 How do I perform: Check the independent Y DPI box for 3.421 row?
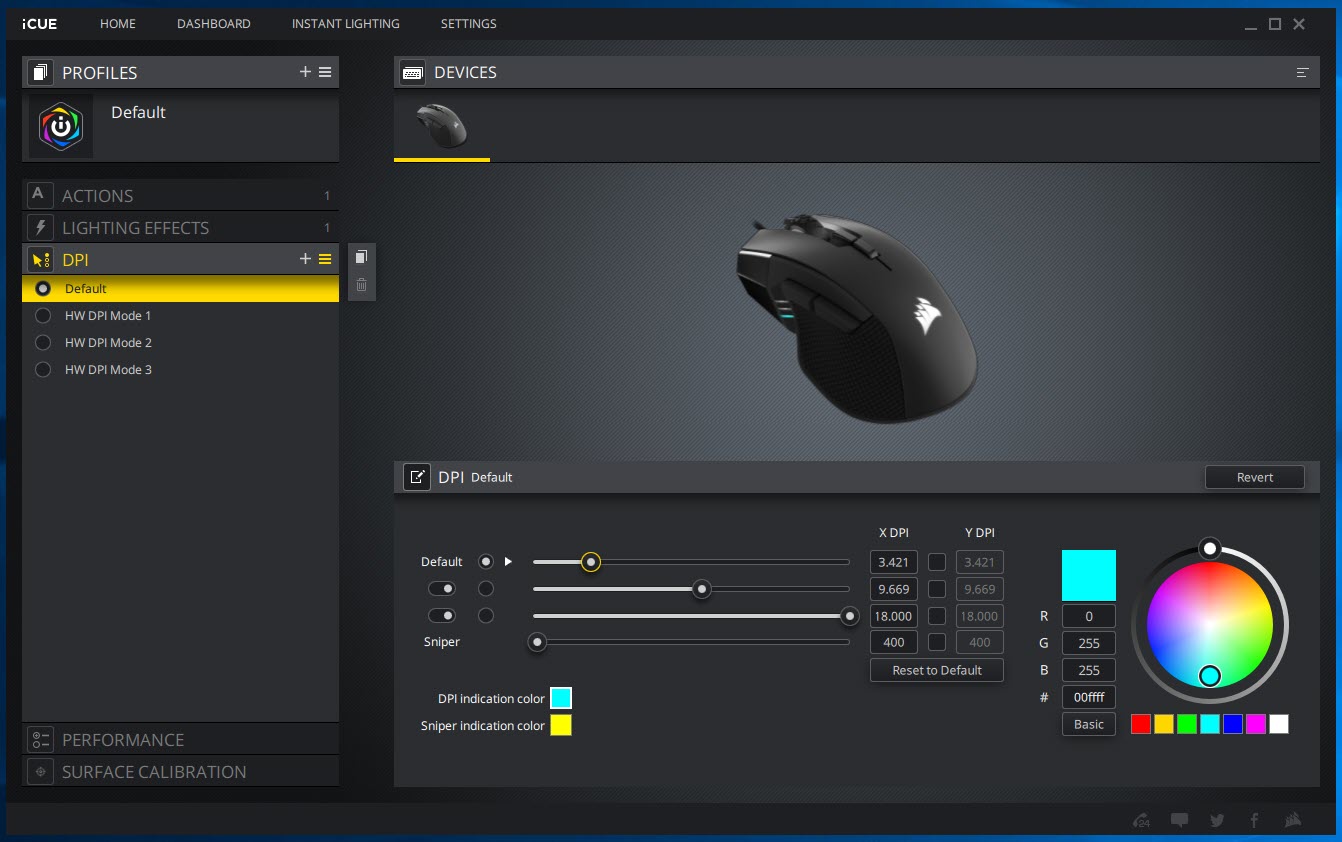click(937, 562)
